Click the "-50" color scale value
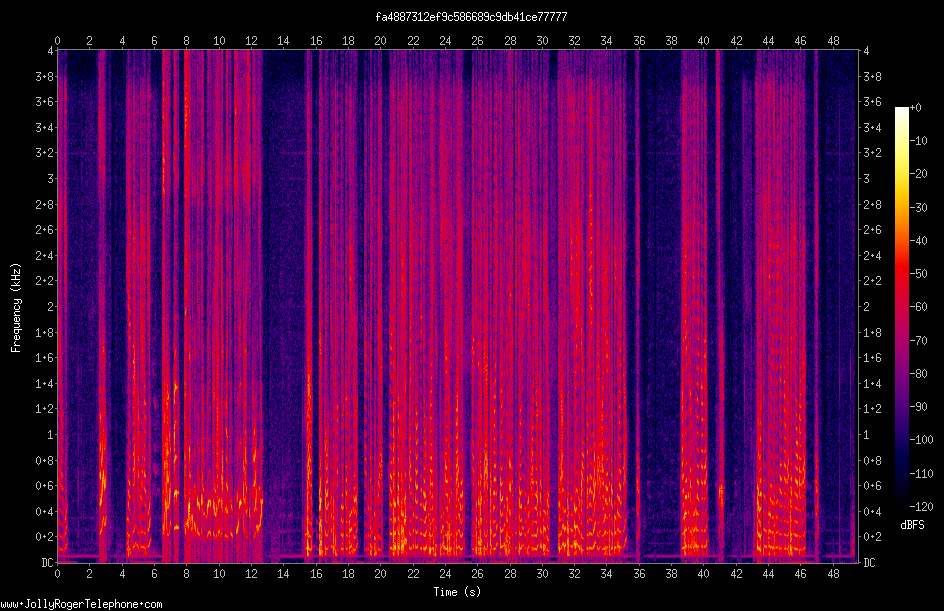 coord(919,274)
